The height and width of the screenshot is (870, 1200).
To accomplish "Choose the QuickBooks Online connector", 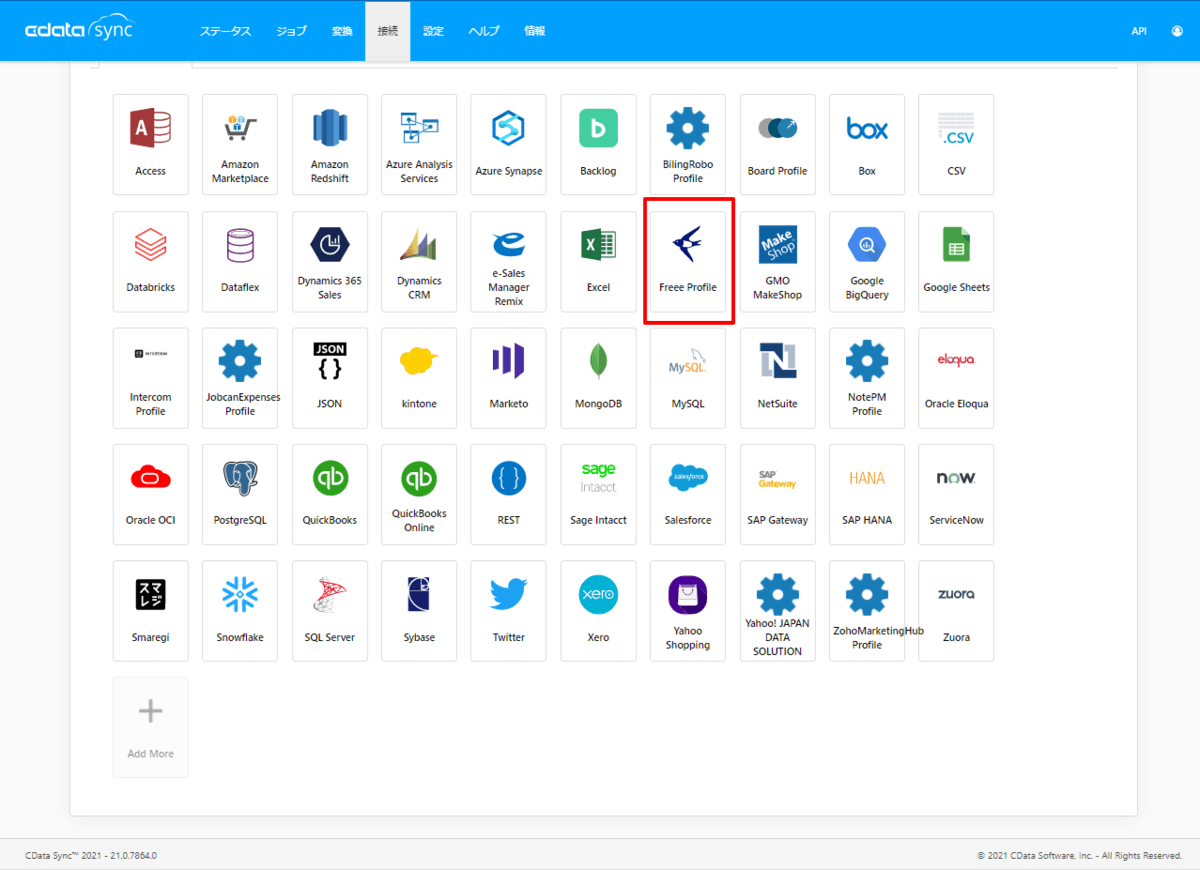I will coord(419,494).
